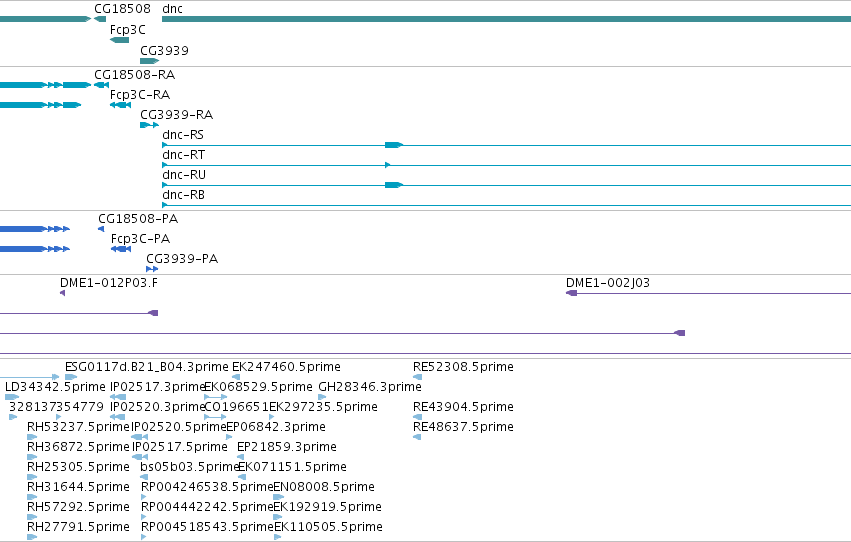Click the CG18508-RA transcript

pos(101,85)
